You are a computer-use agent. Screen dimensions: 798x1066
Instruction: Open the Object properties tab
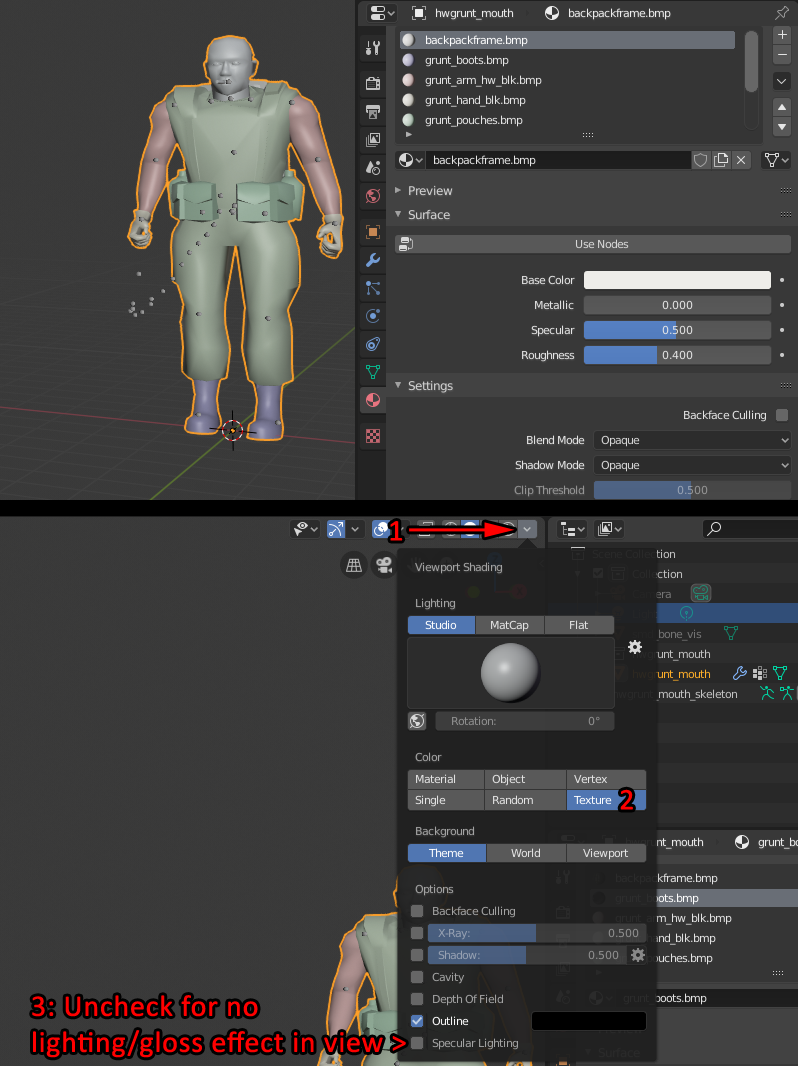click(x=372, y=232)
